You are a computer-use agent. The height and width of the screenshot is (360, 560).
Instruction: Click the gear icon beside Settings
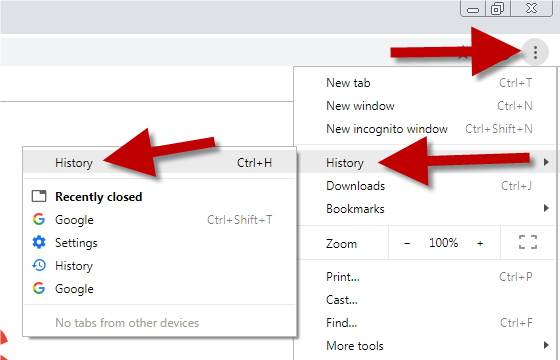pos(39,242)
